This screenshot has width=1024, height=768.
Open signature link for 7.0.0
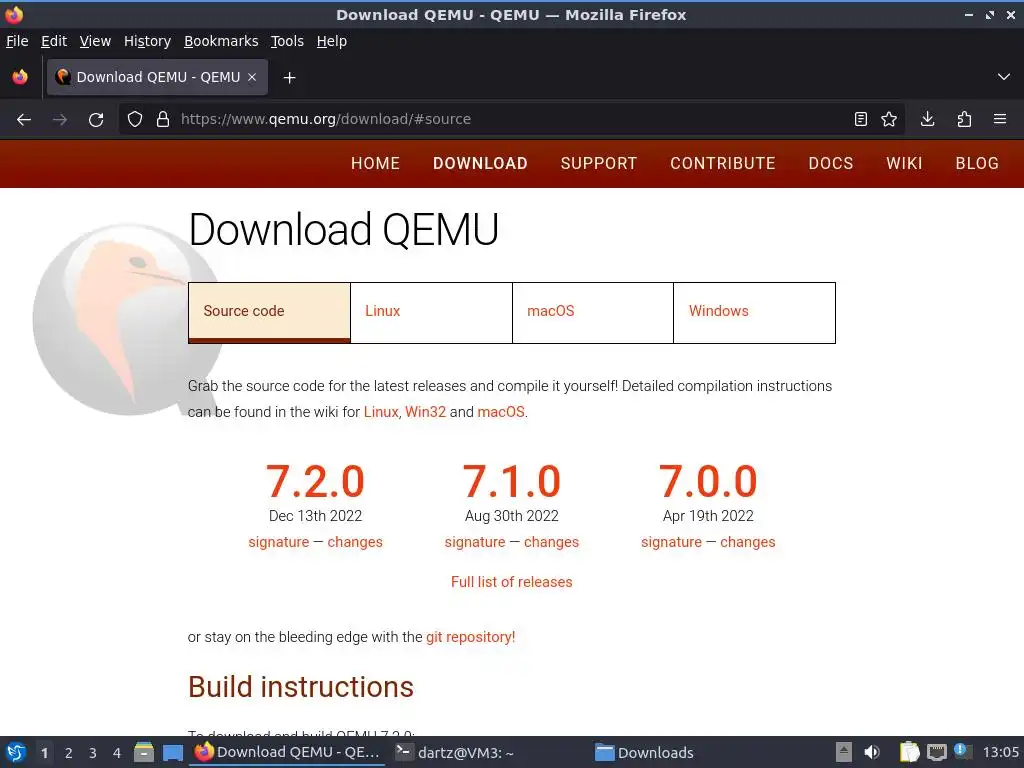click(x=671, y=542)
